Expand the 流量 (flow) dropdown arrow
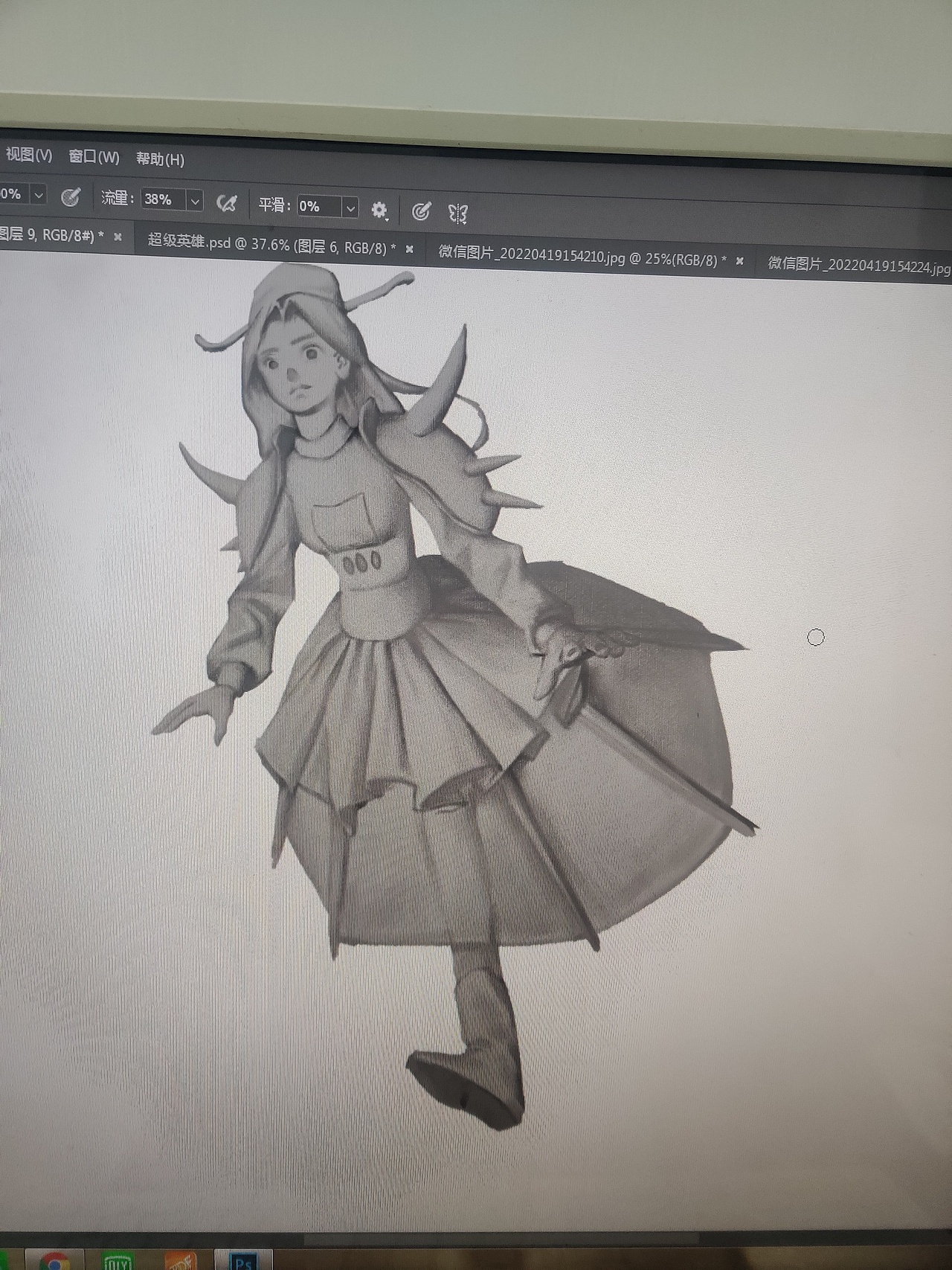 tap(195, 201)
